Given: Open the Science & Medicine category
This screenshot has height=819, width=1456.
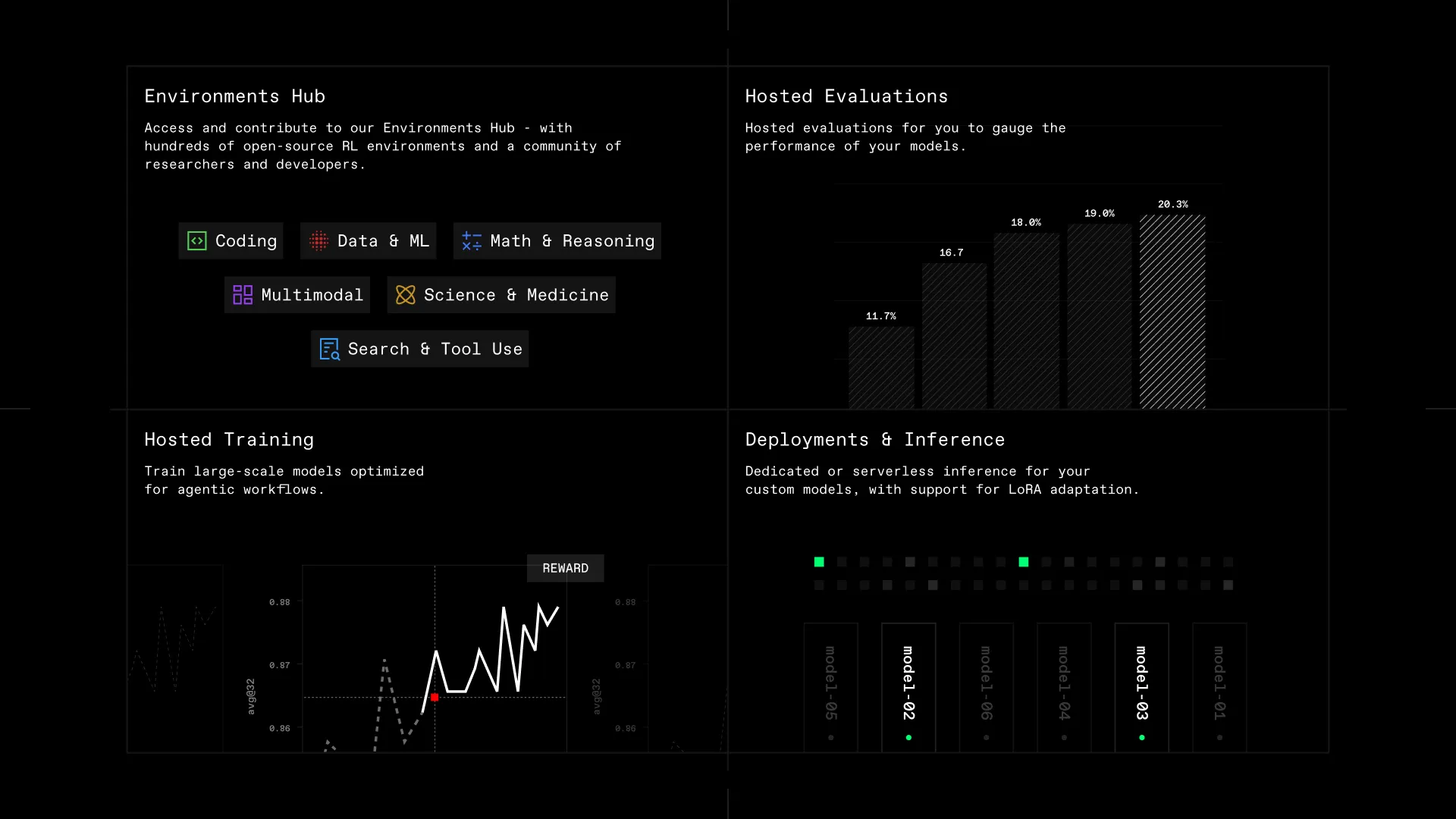Looking at the screenshot, I should coord(501,295).
